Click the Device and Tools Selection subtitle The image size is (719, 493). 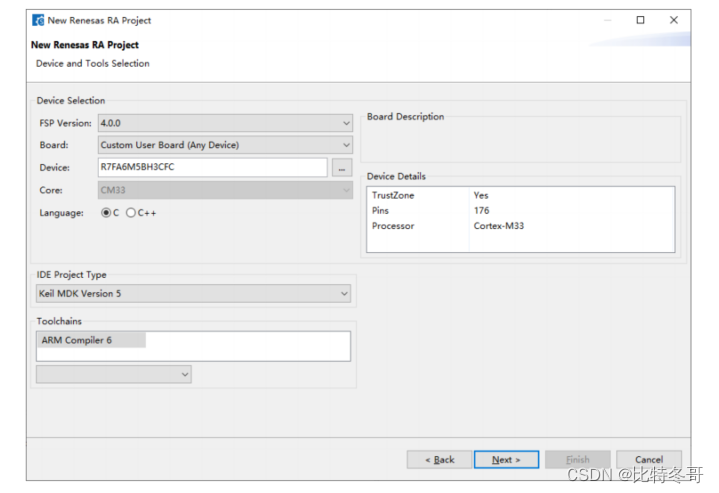tap(93, 63)
